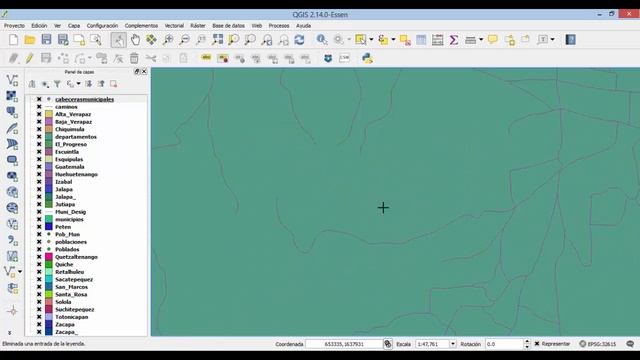Toggle editing with the yellow pencil icon

29,58
